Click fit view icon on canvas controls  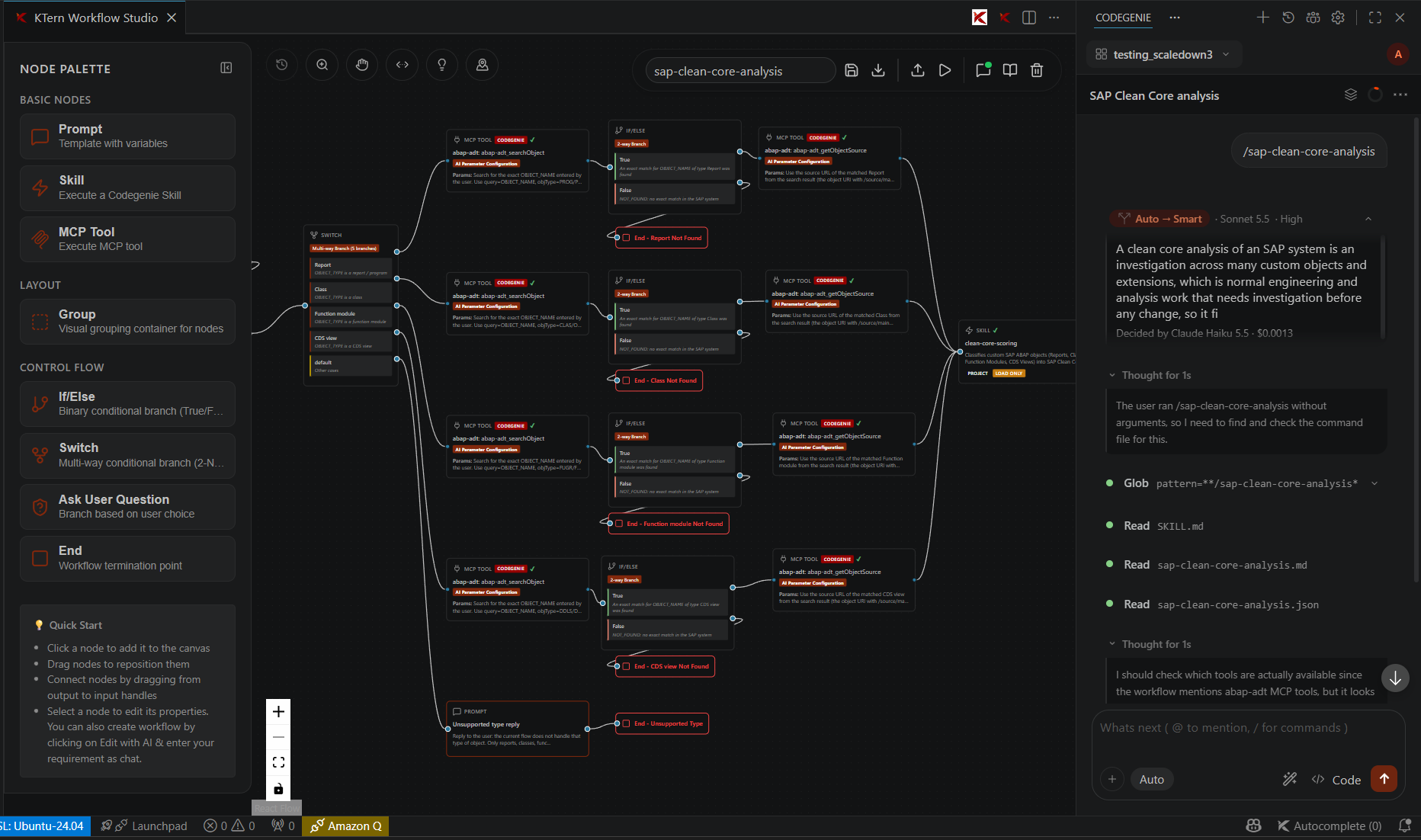[x=278, y=762]
